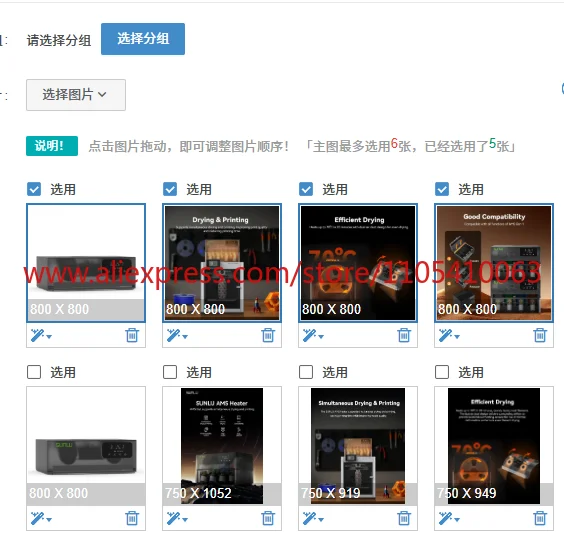Select the SUNLU logo product thumbnail

click(86, 446)
